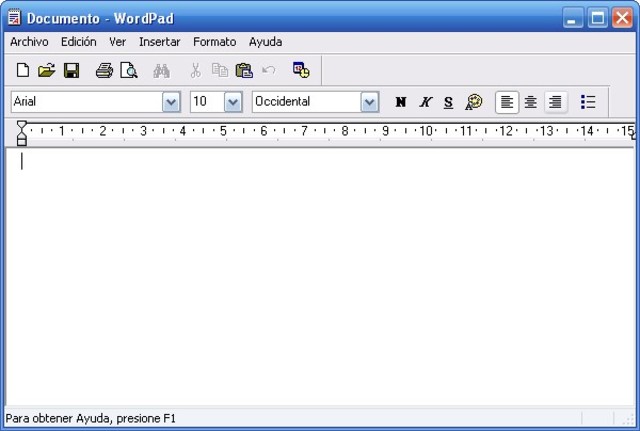Click into the Arial font name field
The height and width of the screenshot is (431, 640).
pyautogui.click(x=87, y=102)
